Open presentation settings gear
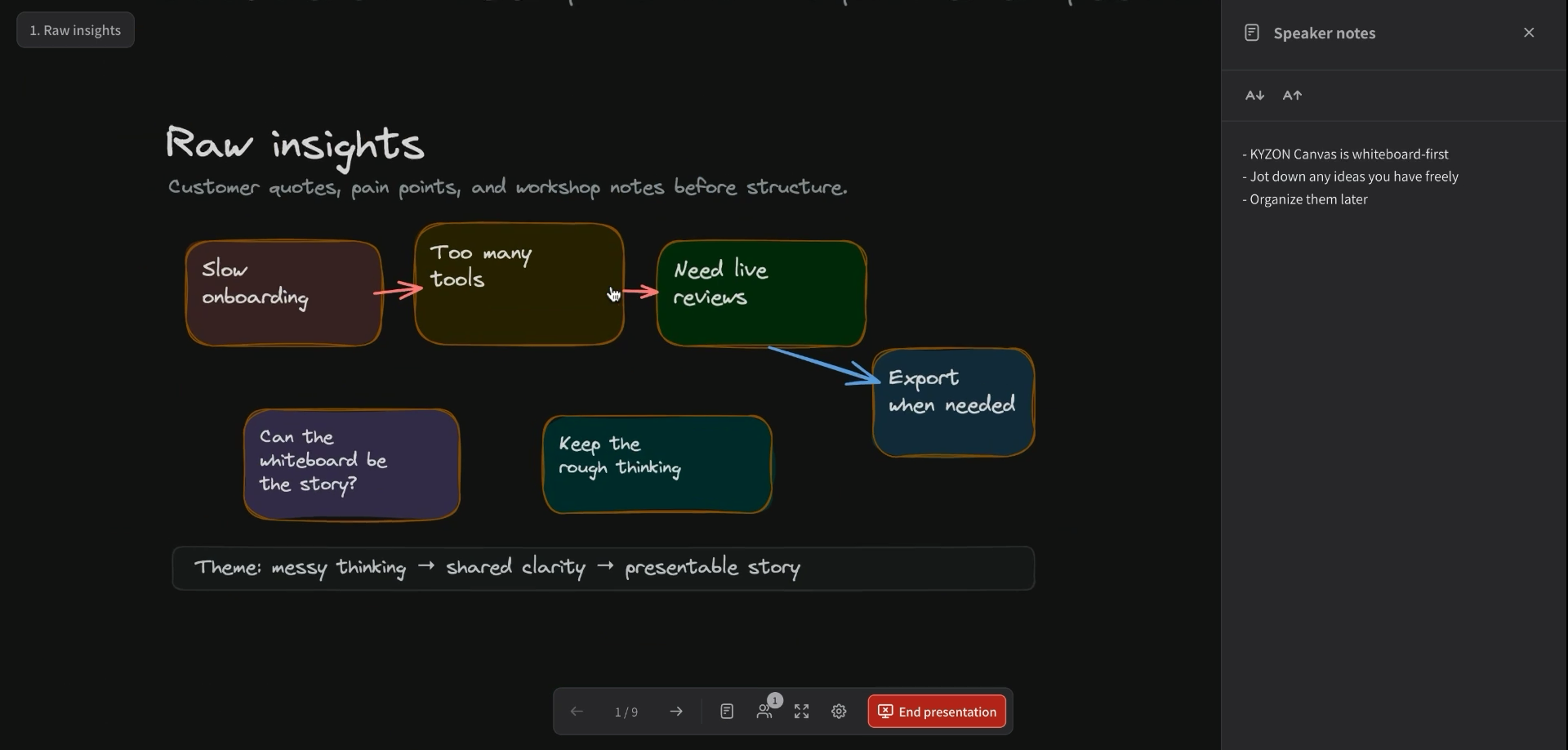The width and height of the screenshot is (1568, 750). [839, 712]
